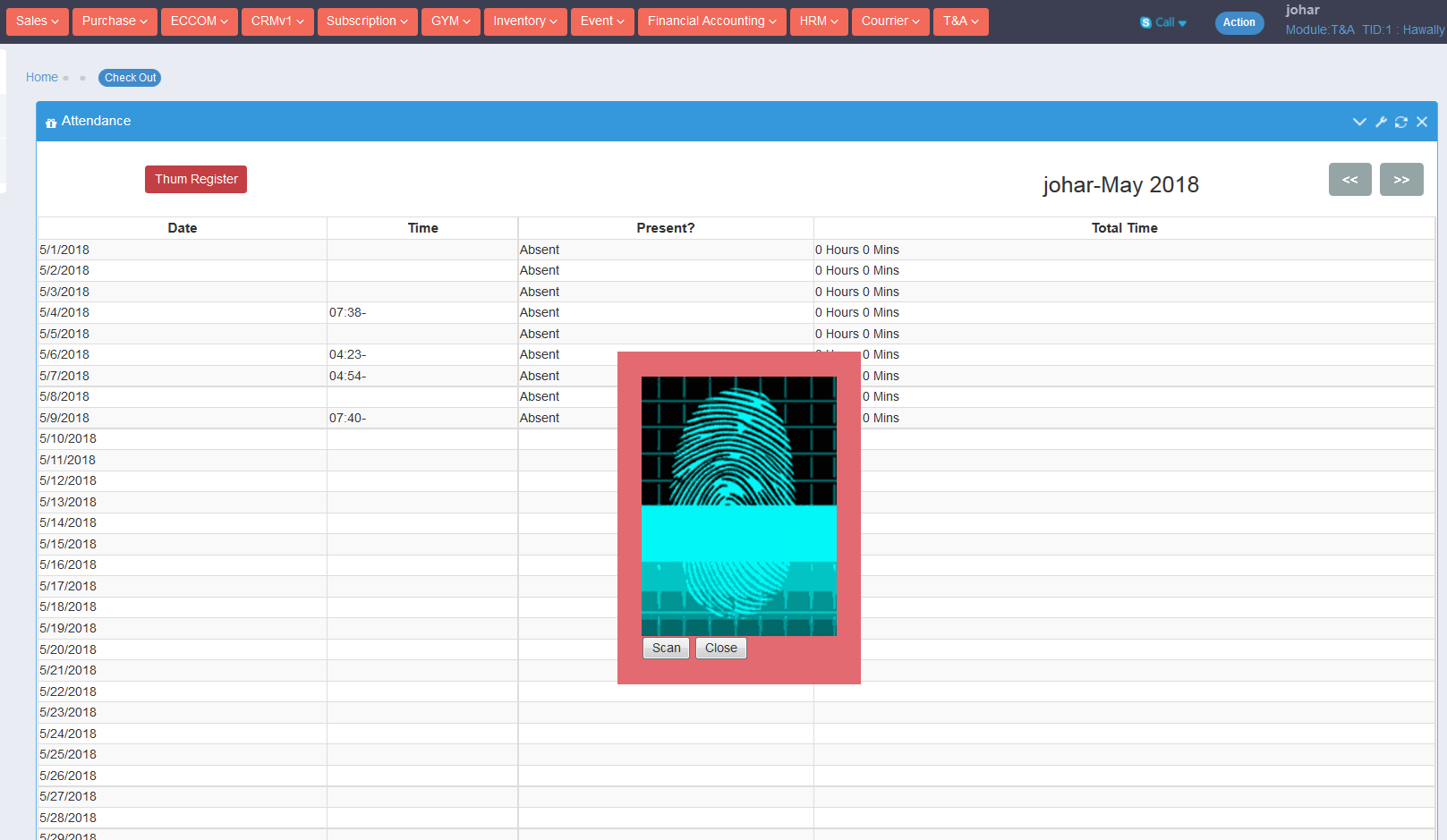Click the fingerprint scanner image

pos(739,505)
